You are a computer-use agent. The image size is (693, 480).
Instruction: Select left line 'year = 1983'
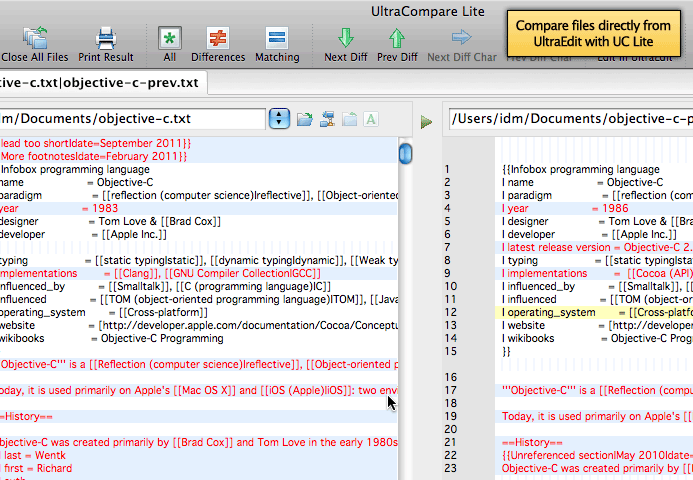199,209
